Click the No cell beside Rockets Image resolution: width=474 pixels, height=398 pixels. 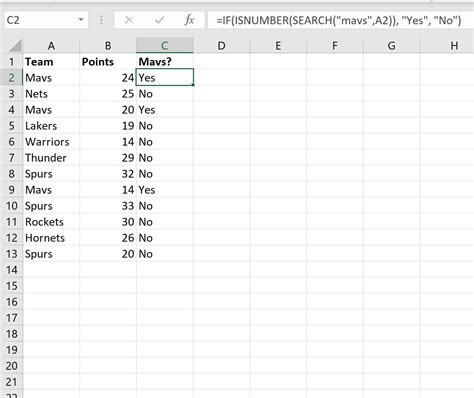(165, 222)
